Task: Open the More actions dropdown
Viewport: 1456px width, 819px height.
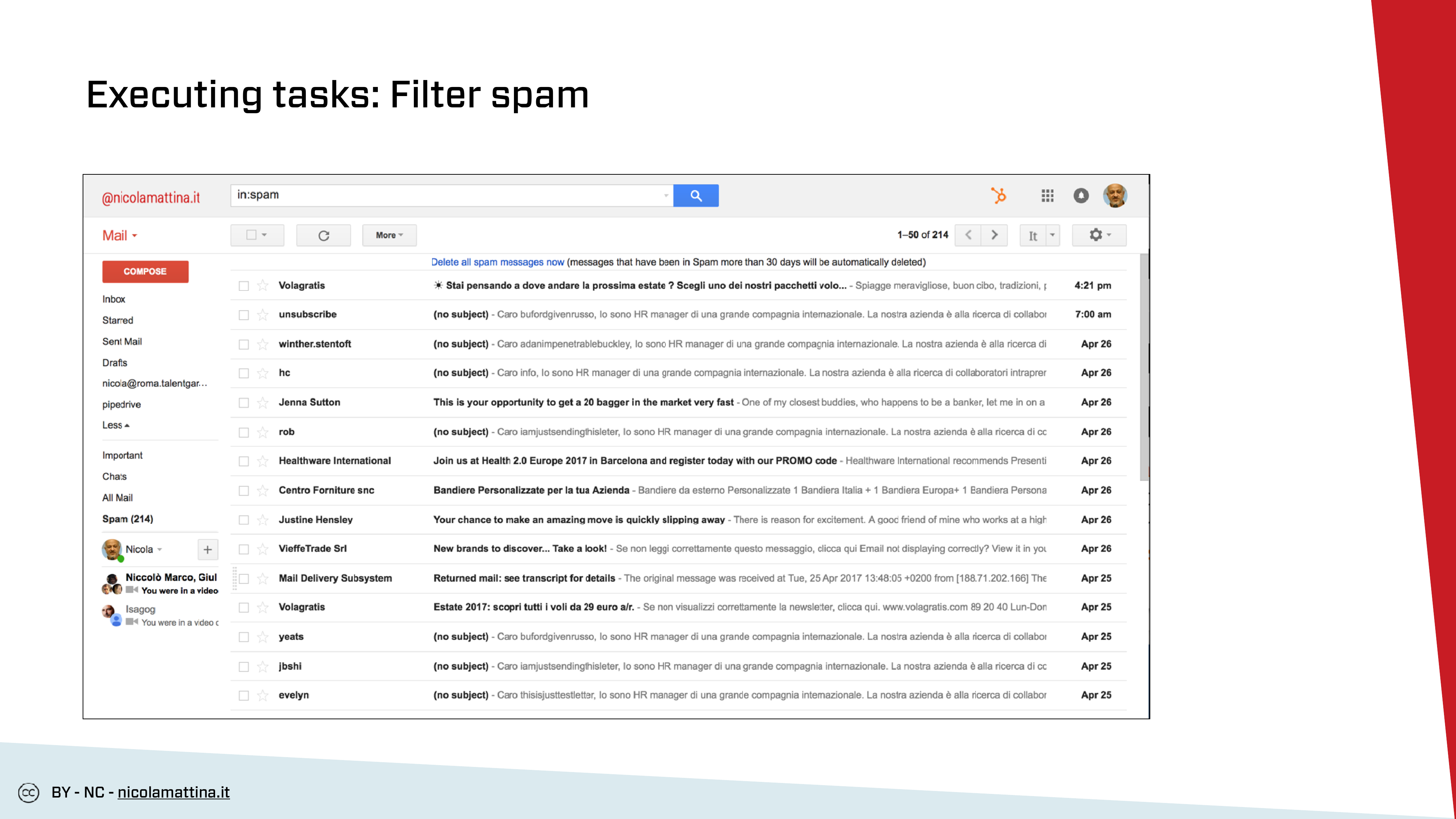Action: (x=389, y=235)
